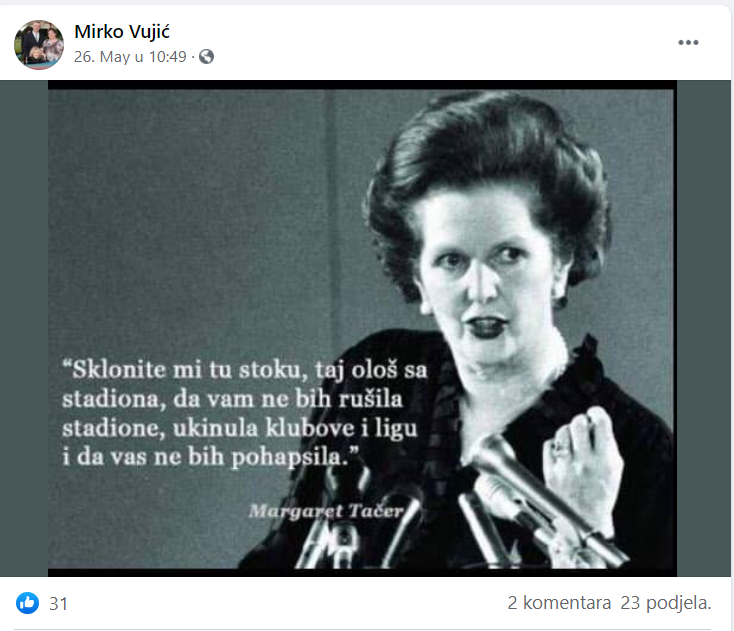Click the gray margin left of photo
The image size is (734, 631).
tap(24, 328)
